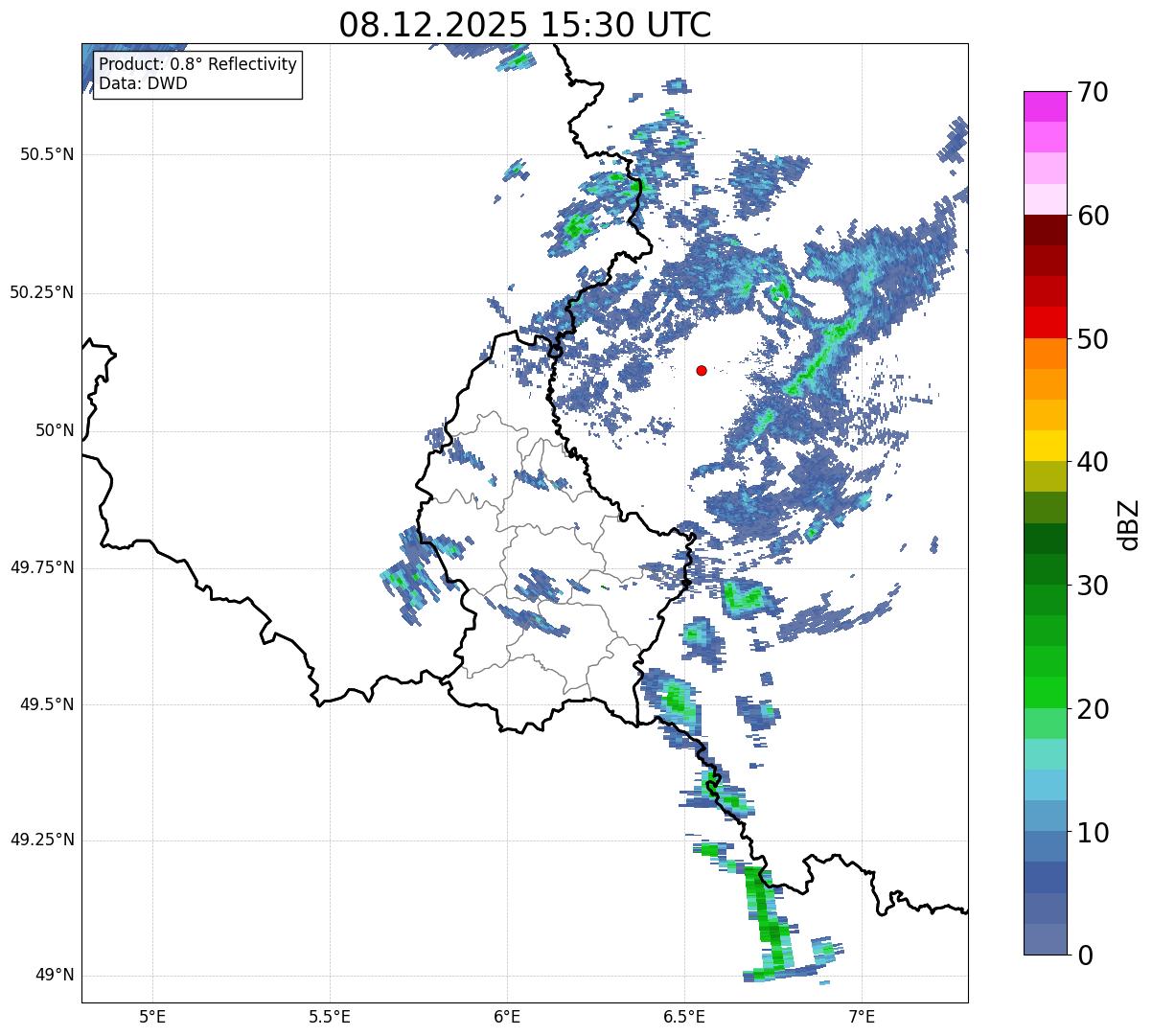Pick the orange swatch just below 50
The image size is (1152, 1036).
[1045, 354]
